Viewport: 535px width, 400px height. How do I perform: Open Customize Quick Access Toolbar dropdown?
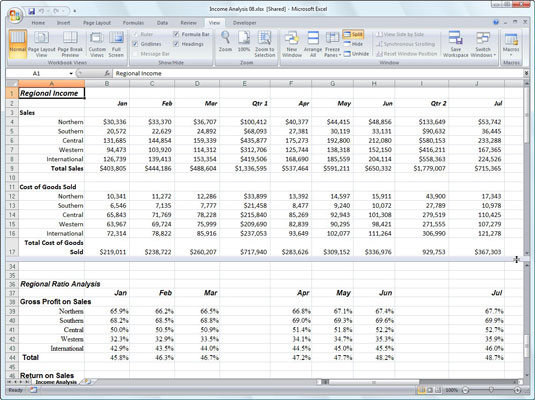[x=75, y=11]
